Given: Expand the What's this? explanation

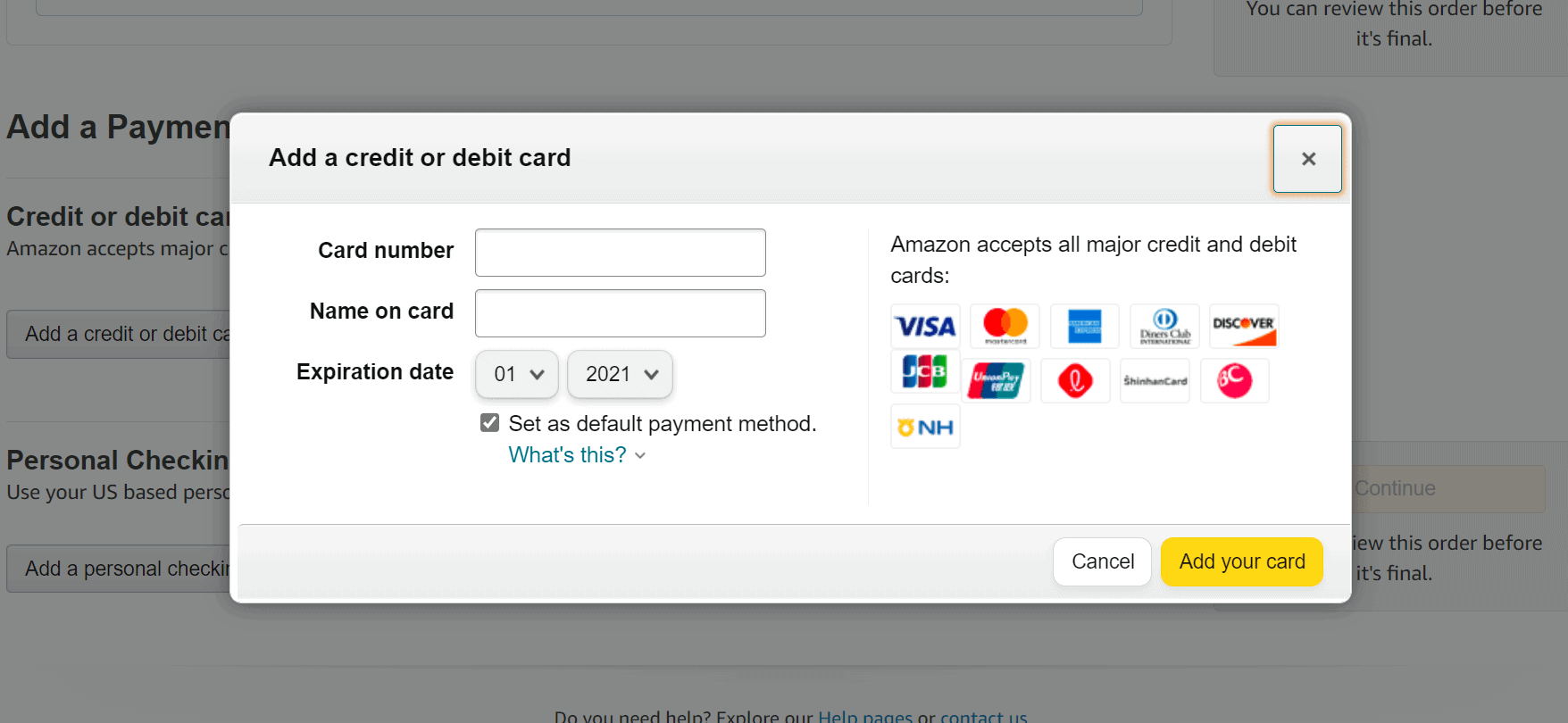Looking at the screenshot, I should tap(576, 454).
